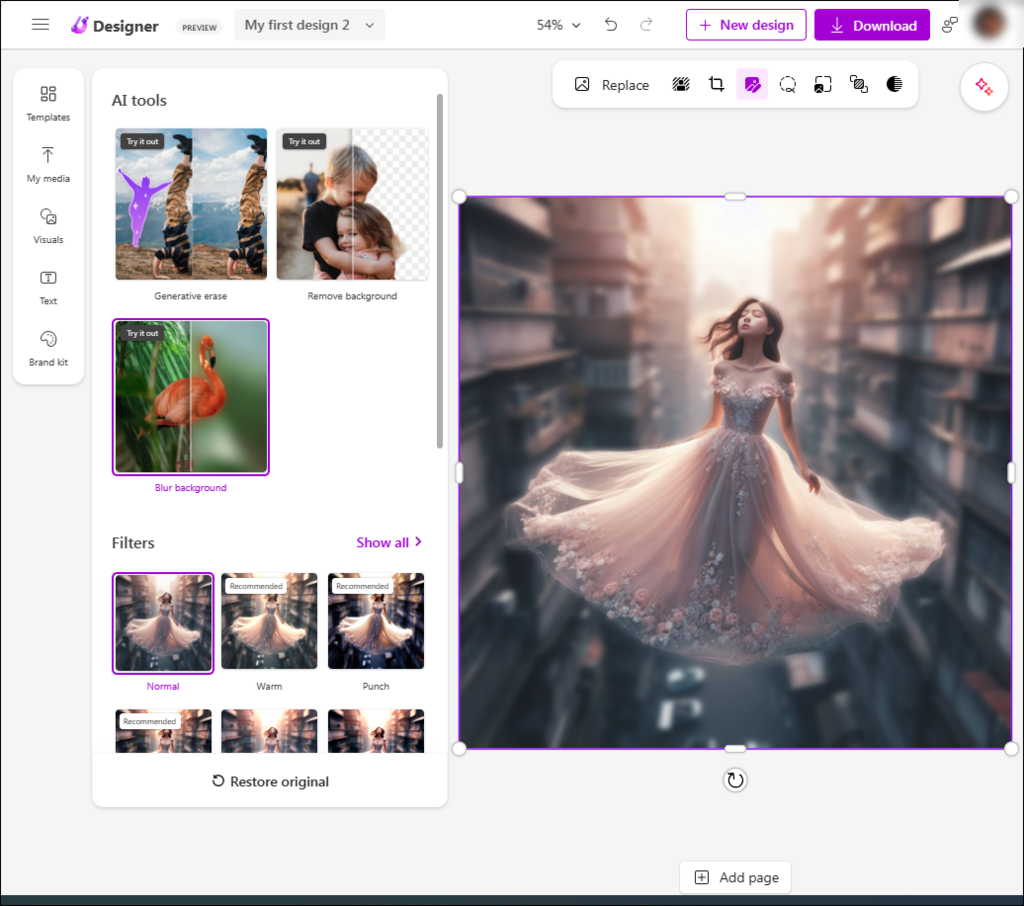Open the hamburger main menu
Image resolution: width=1024 pixels, height=906 pixels.
point(41,25)
